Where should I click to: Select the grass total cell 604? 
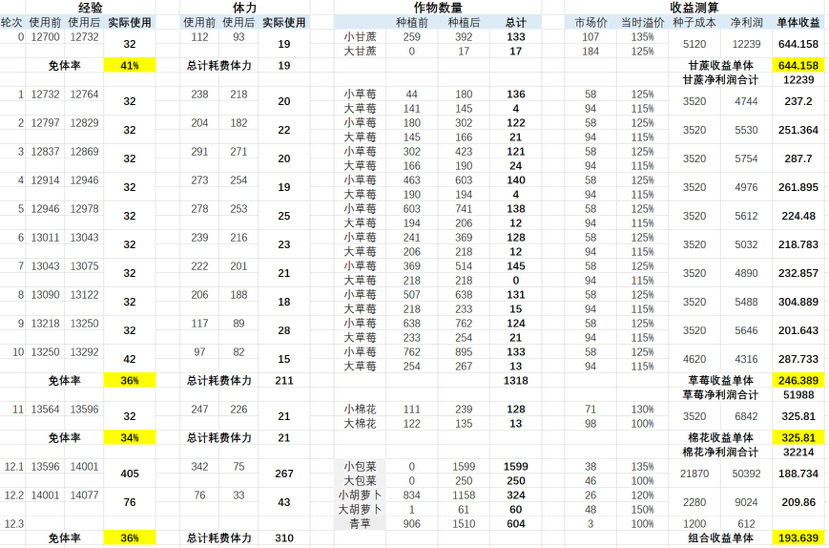coord(515,524)
